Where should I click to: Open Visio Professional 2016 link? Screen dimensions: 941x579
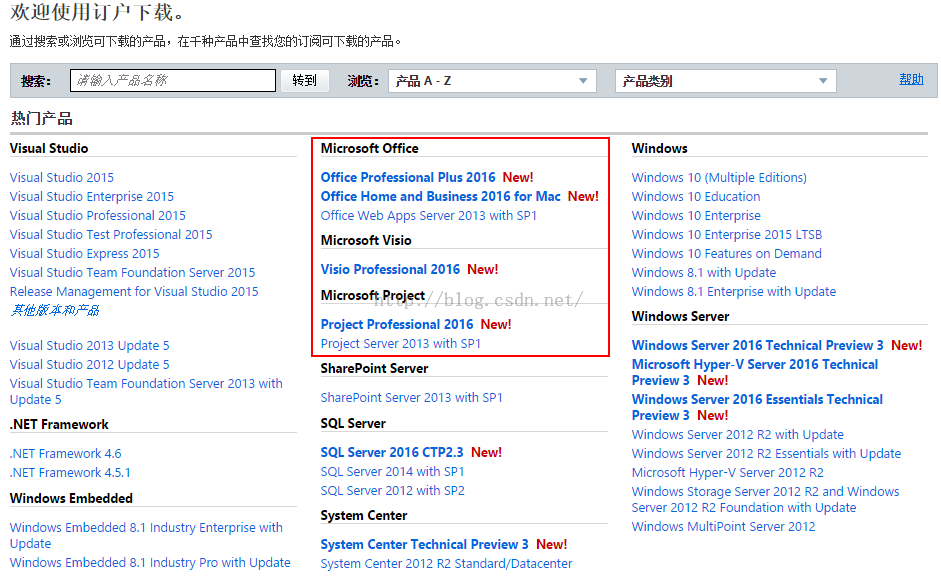coord(390,269)
